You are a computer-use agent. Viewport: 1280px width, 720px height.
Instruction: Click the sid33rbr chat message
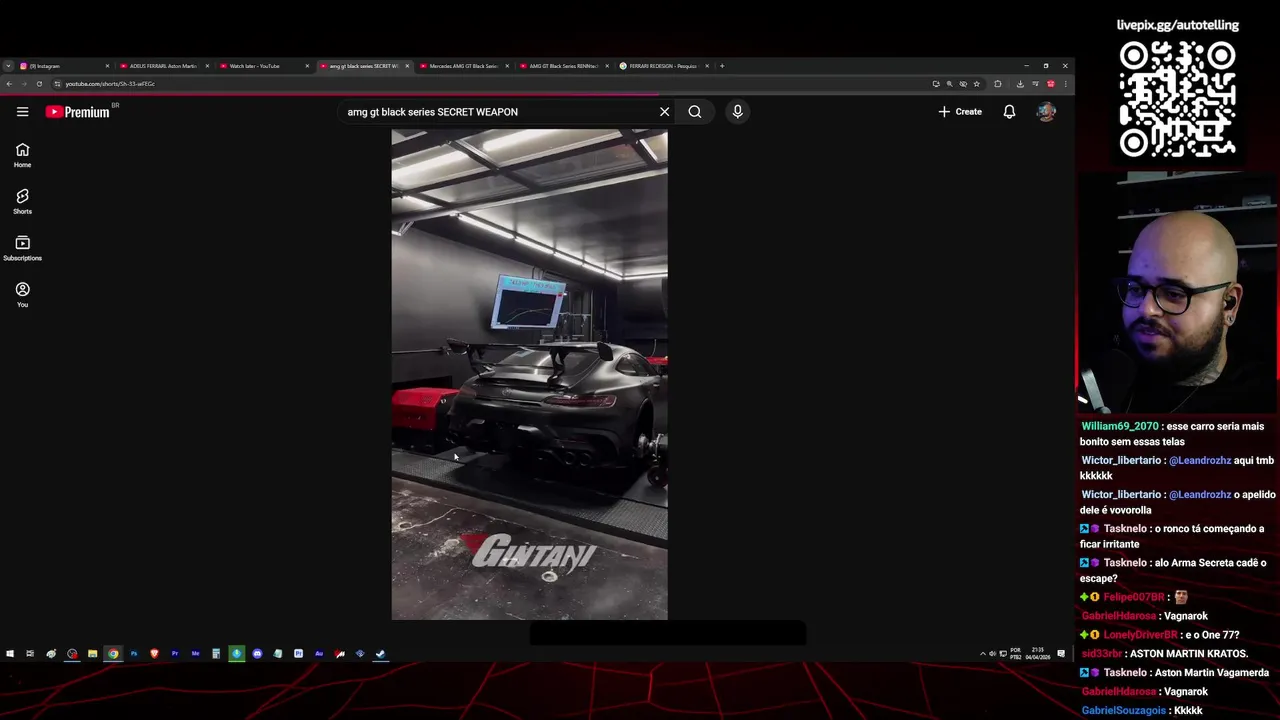pyautogui.click(x=1165, y=654)
